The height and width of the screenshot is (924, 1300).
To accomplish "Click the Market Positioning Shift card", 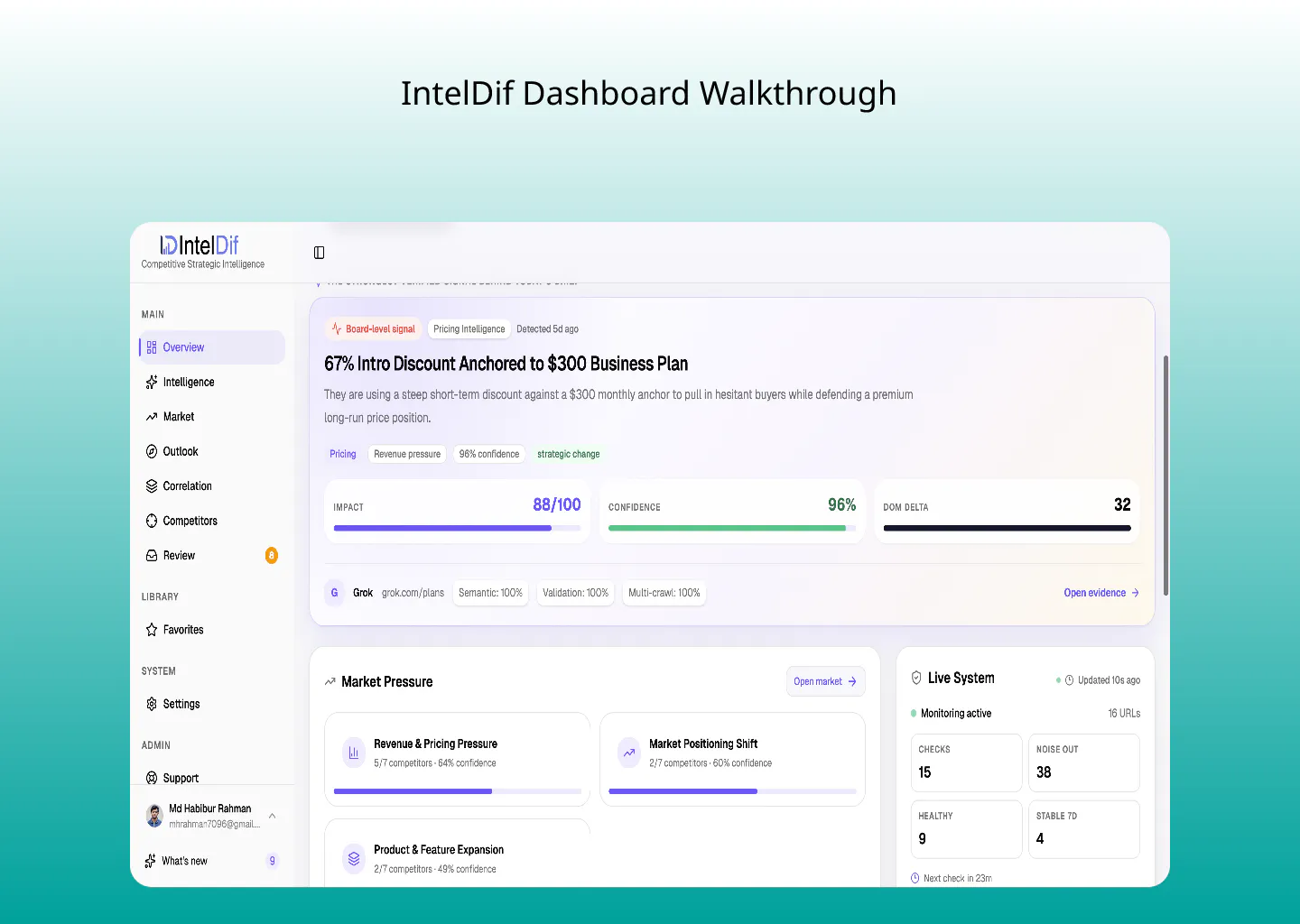I will 732,759.
